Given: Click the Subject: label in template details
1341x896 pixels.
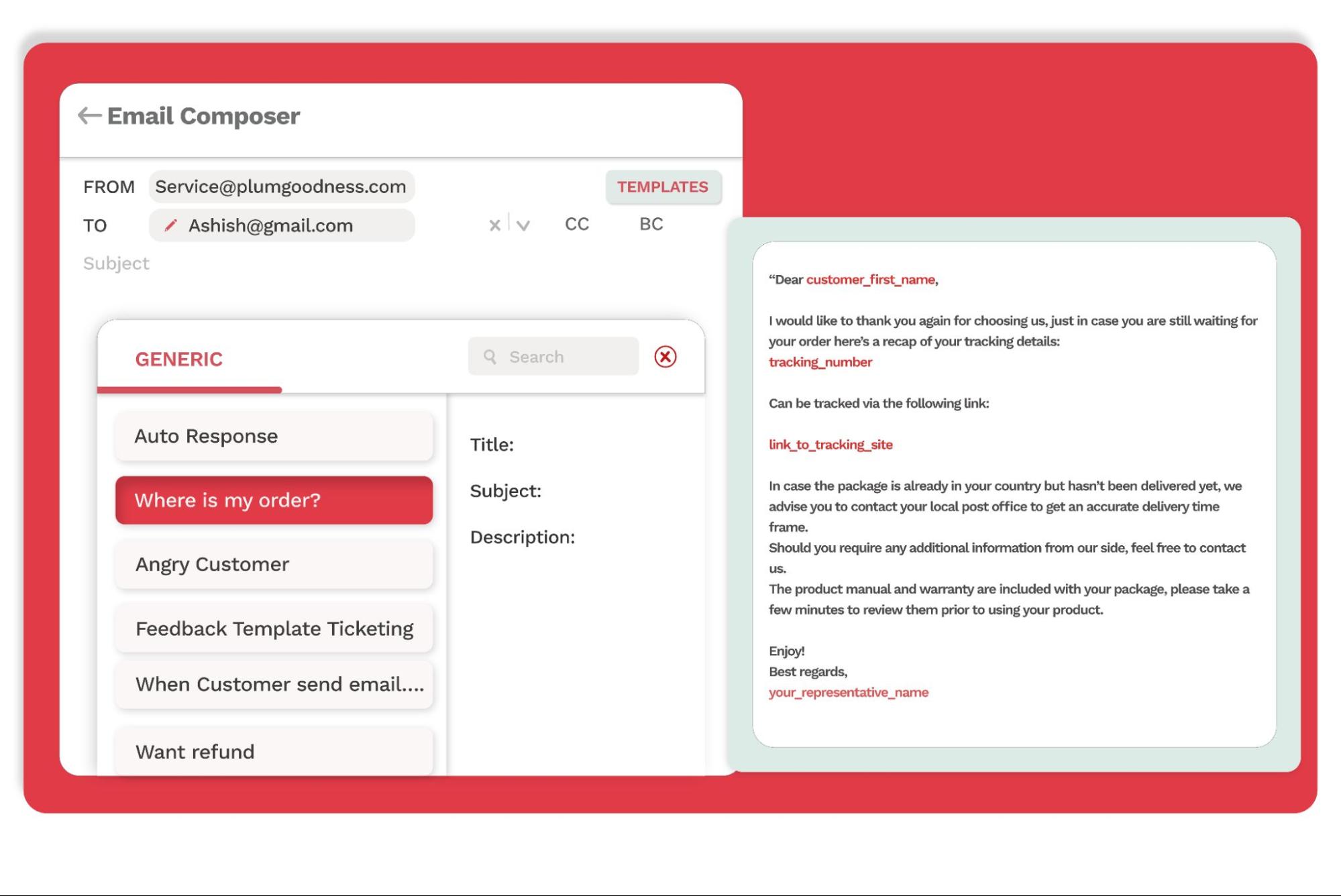Looking at the screenshot, I should [x=506, y=491].
